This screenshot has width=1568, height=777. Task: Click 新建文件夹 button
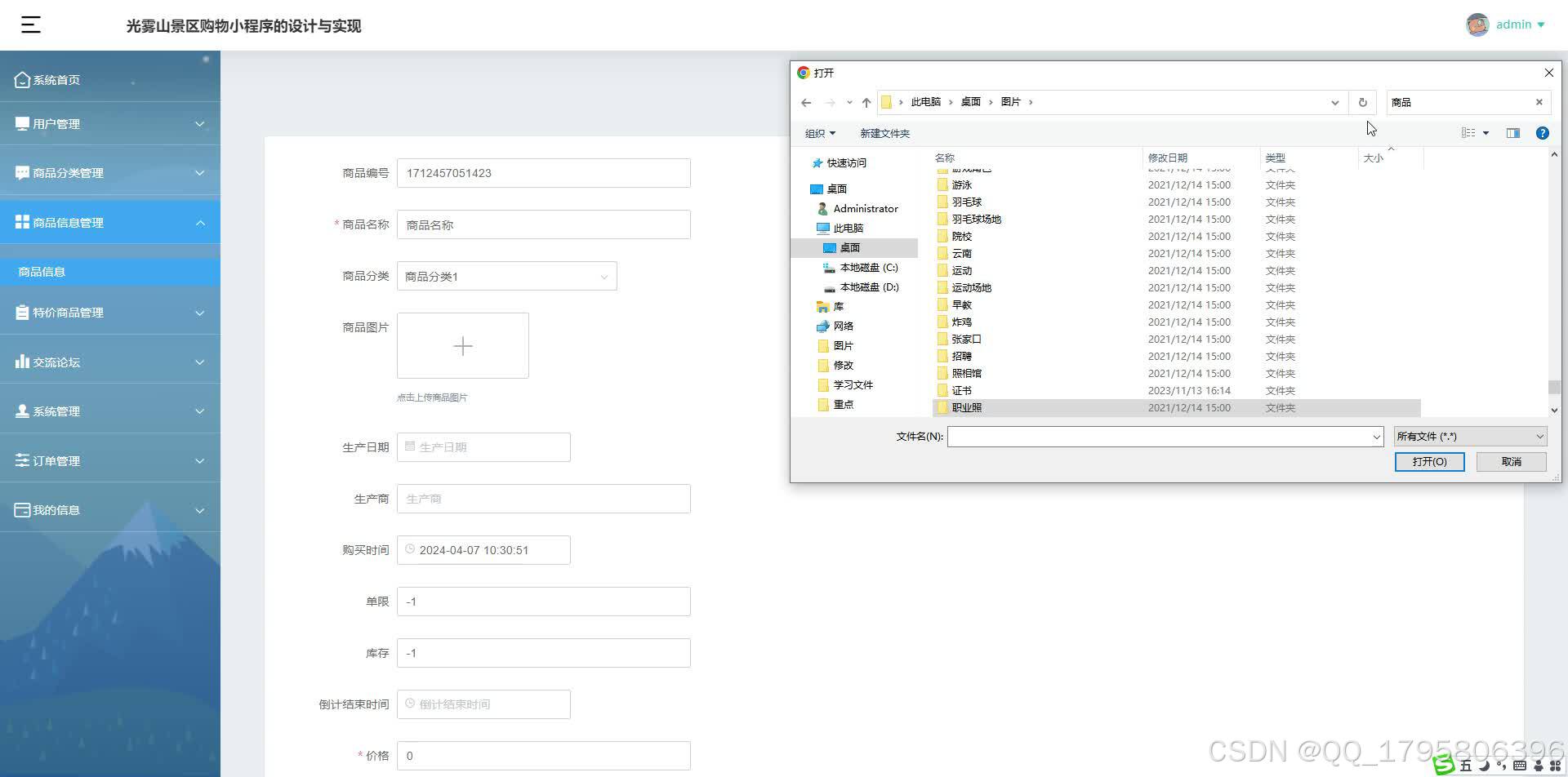click(x=884, y=133)
